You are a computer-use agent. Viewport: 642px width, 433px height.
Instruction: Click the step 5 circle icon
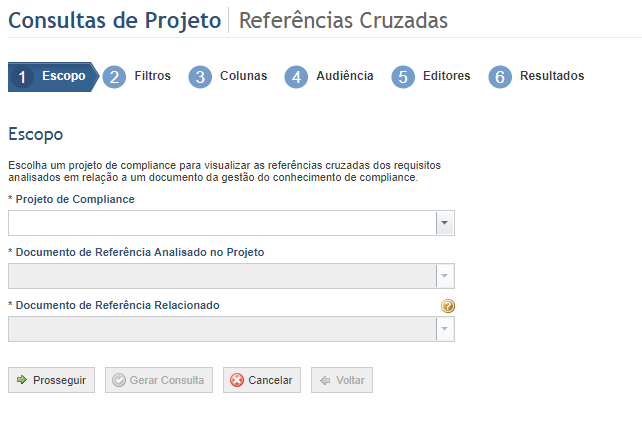[403, 77]
